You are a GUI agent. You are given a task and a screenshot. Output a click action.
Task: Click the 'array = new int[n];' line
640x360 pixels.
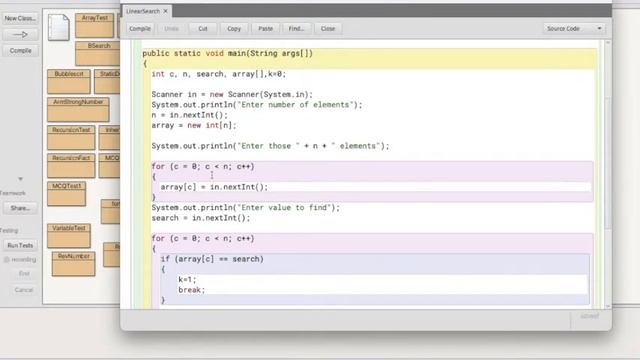(x=194, y=125)
